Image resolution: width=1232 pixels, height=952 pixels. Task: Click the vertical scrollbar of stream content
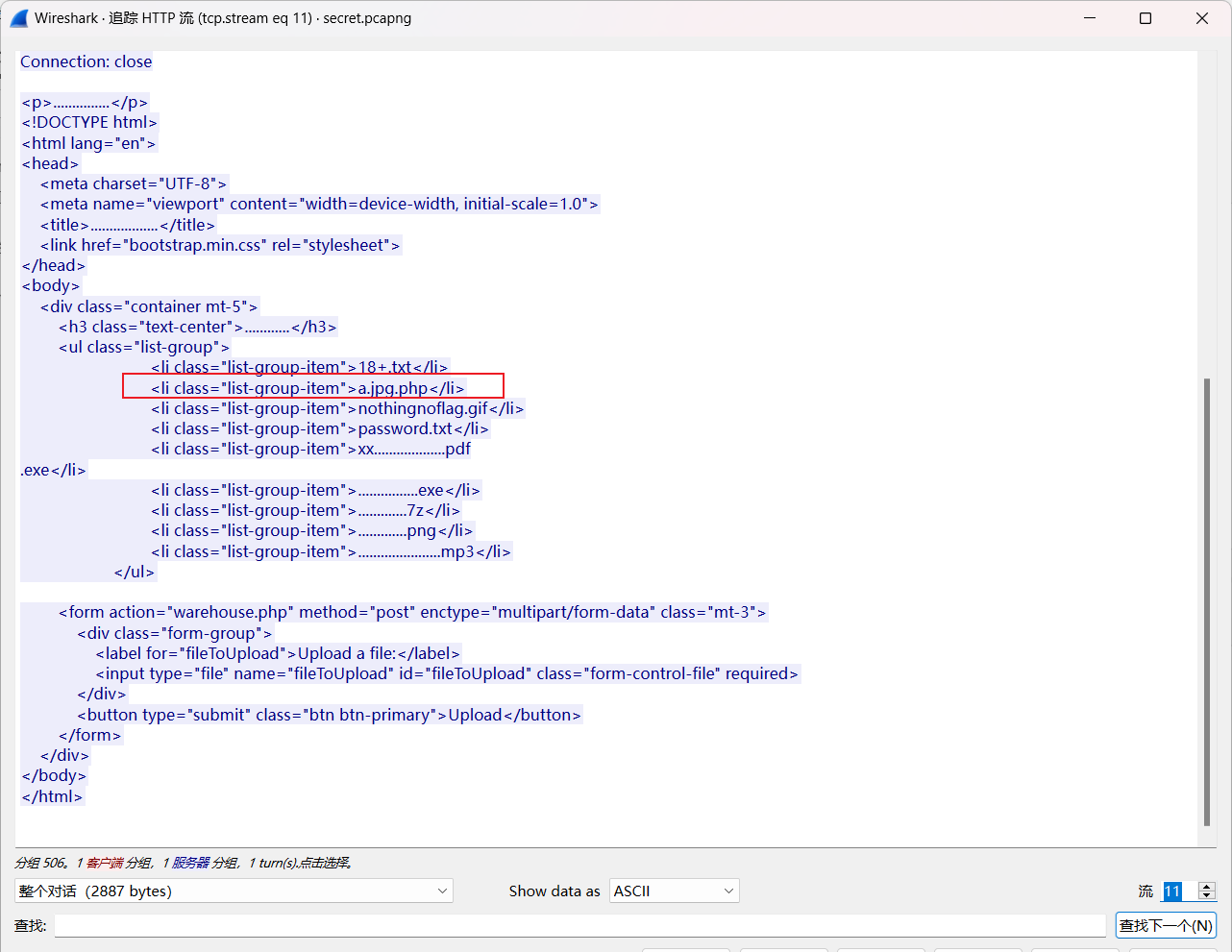[1207, 602]
